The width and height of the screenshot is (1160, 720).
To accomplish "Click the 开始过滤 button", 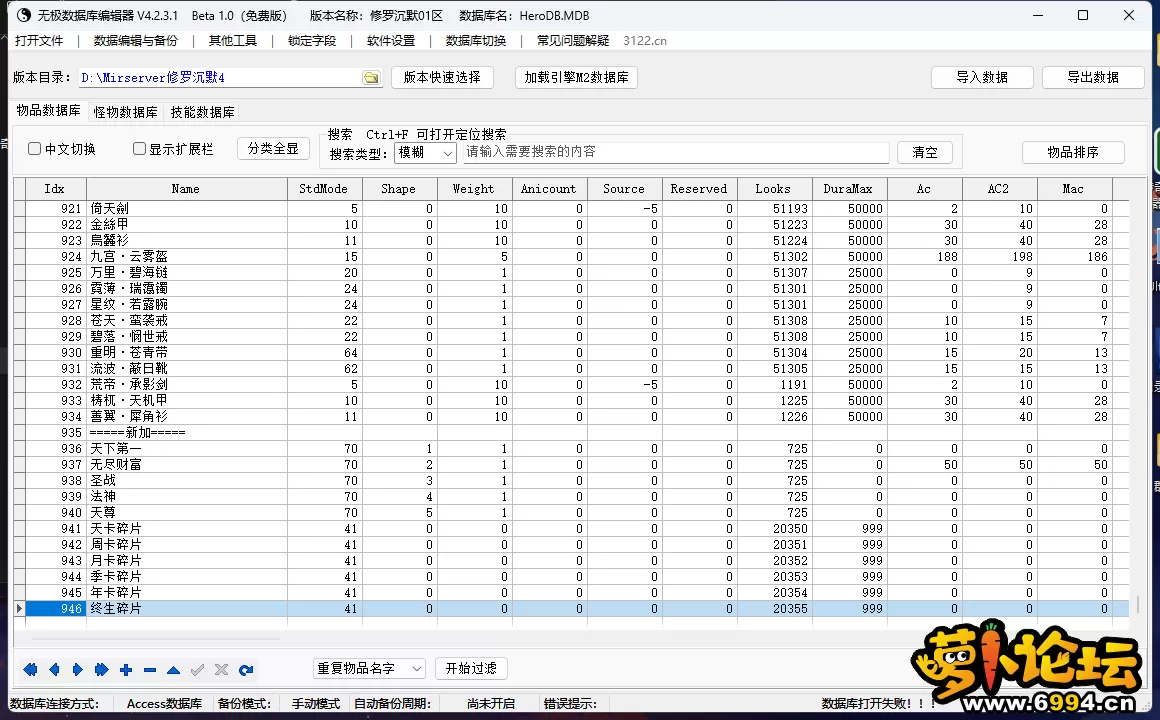I will 471,669.
